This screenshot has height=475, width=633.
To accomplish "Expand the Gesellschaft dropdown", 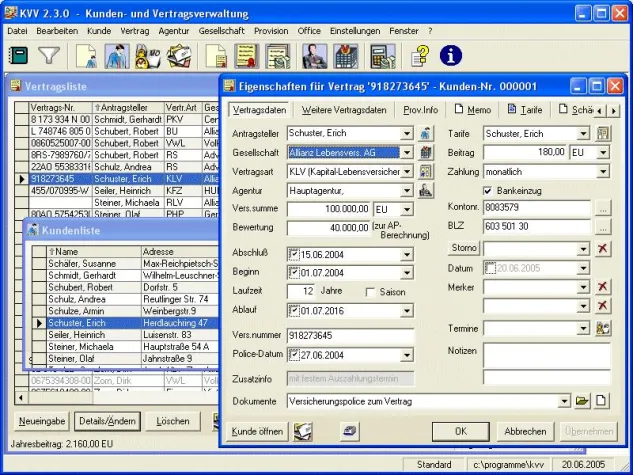I will pos(407,153).
